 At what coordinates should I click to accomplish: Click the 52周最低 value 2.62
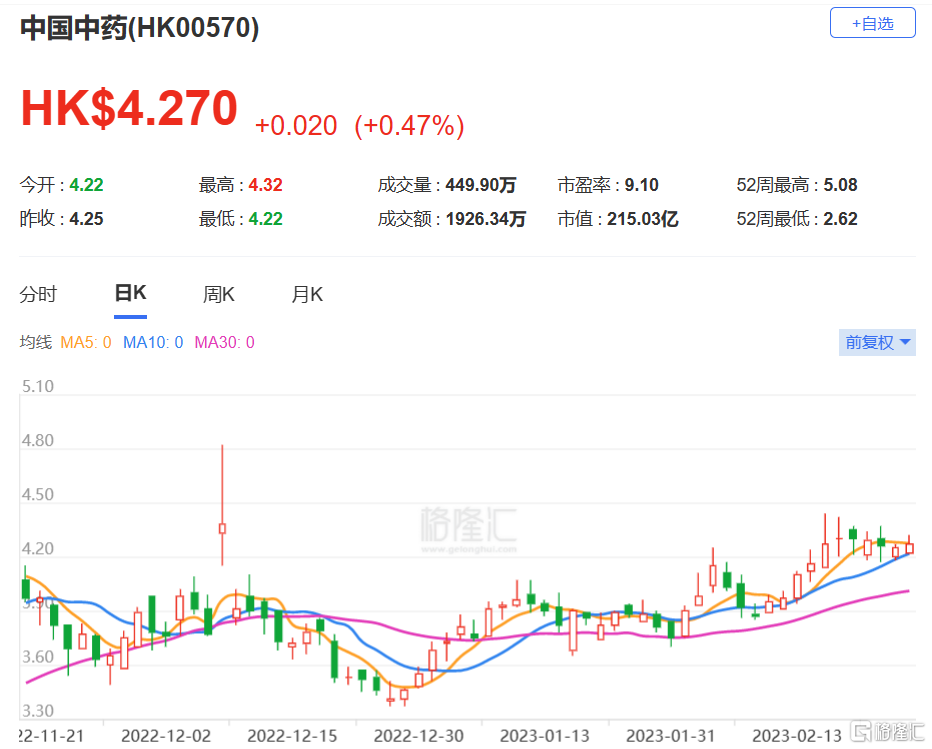coord(840,219)
